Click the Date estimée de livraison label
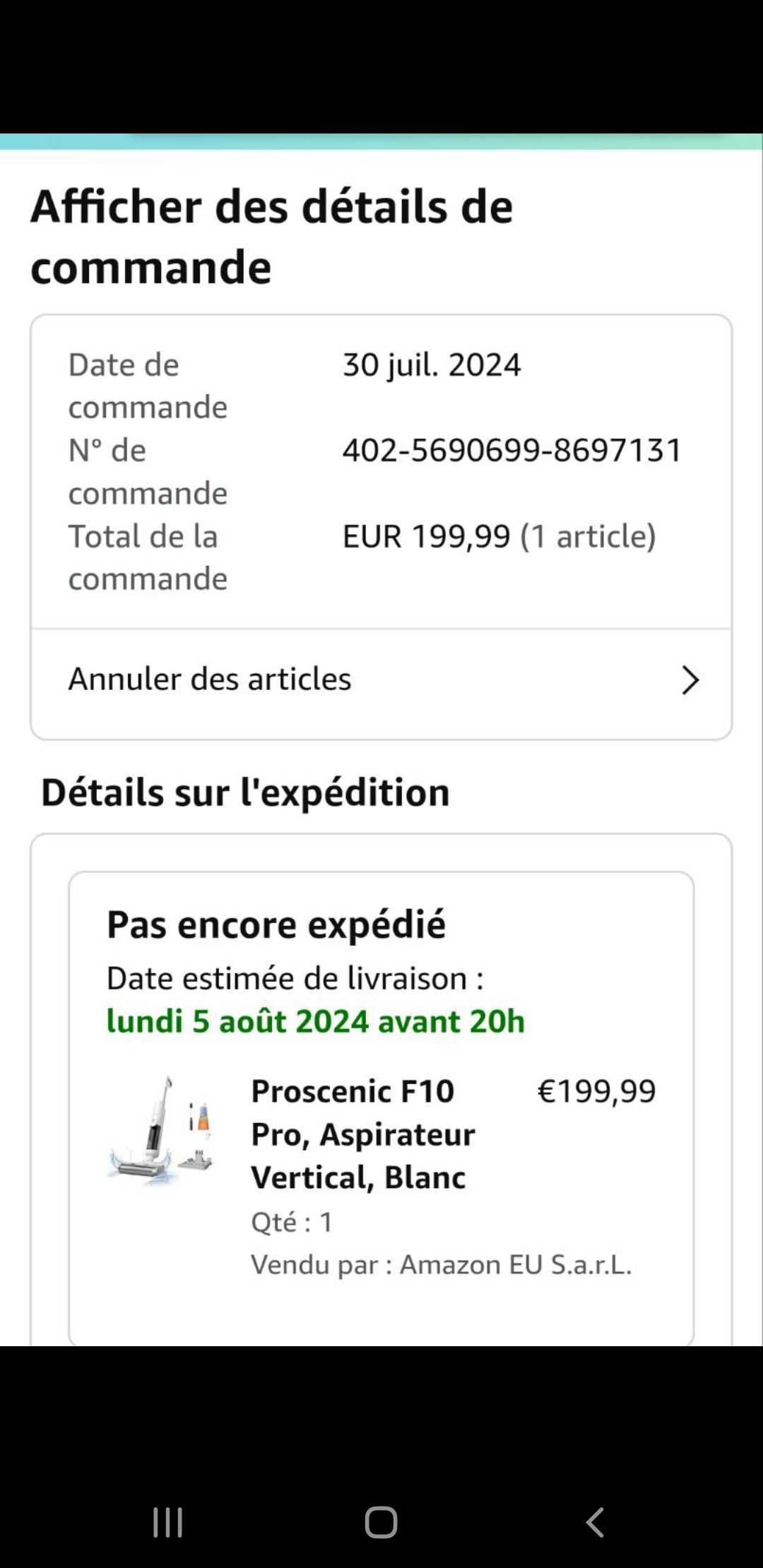Image resolution: width=763 pixels, height=1568 pixels. point(295,979)
